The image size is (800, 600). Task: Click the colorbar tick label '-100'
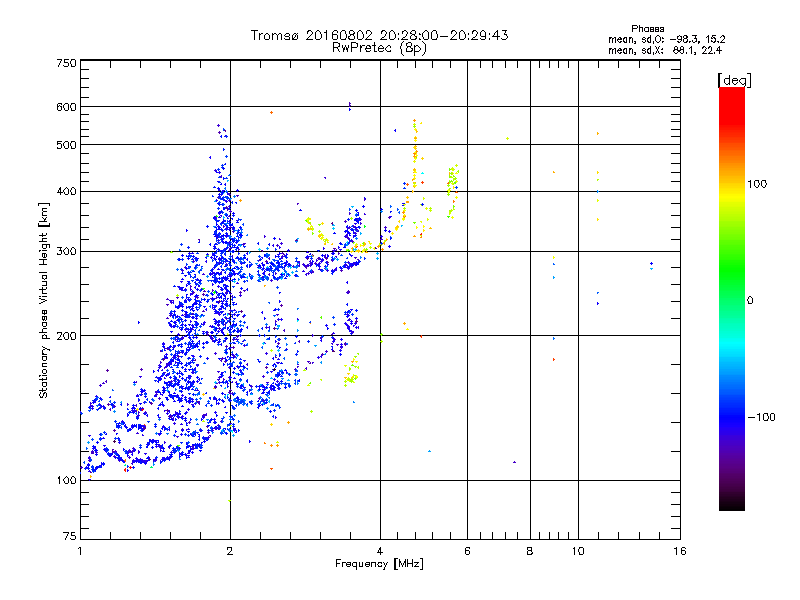pos(761,417)
